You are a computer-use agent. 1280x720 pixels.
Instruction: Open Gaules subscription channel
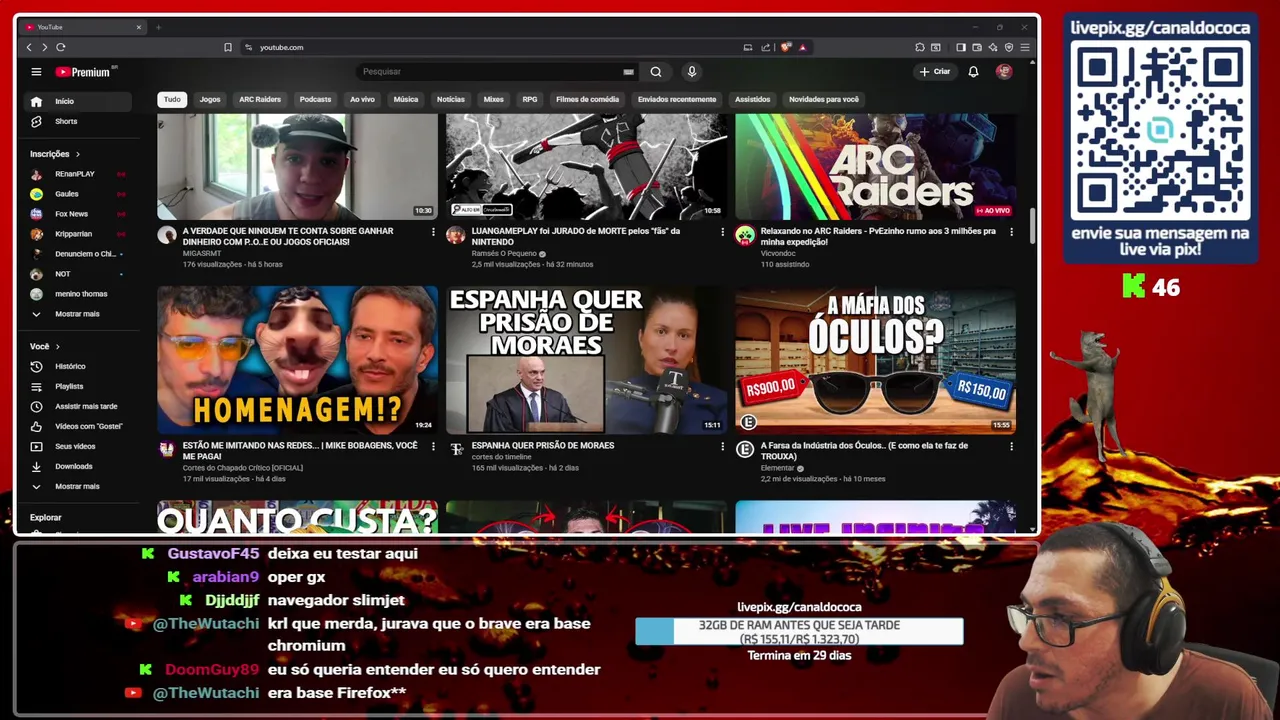(x=77, y=194)
